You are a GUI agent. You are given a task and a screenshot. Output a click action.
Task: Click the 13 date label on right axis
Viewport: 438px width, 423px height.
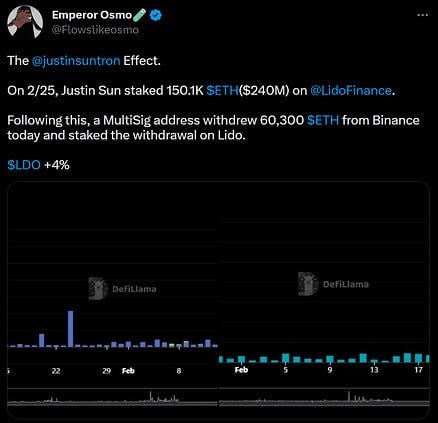[374, 370]
